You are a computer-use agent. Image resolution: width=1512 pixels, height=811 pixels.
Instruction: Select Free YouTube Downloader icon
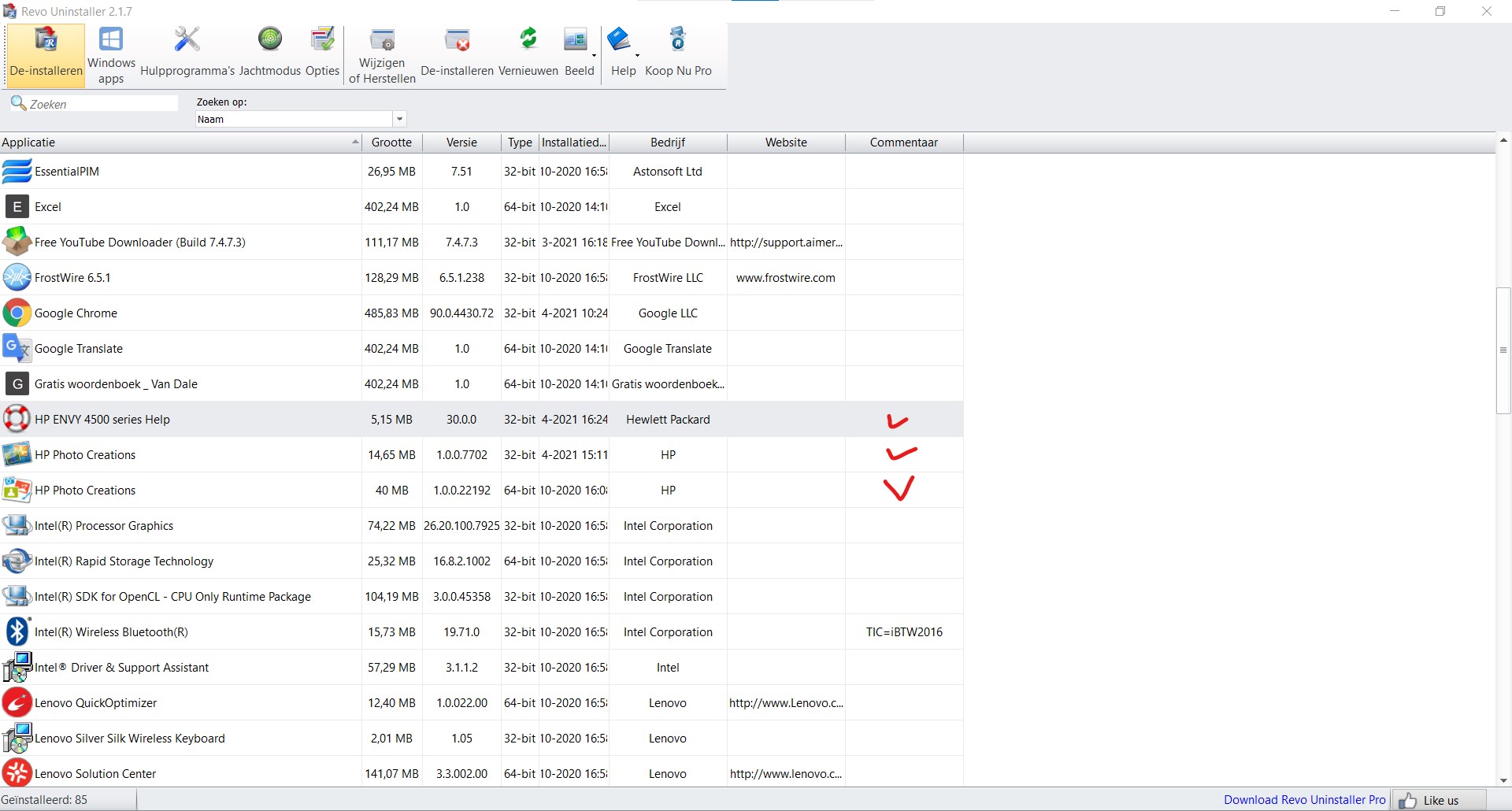tap(17, 242)
